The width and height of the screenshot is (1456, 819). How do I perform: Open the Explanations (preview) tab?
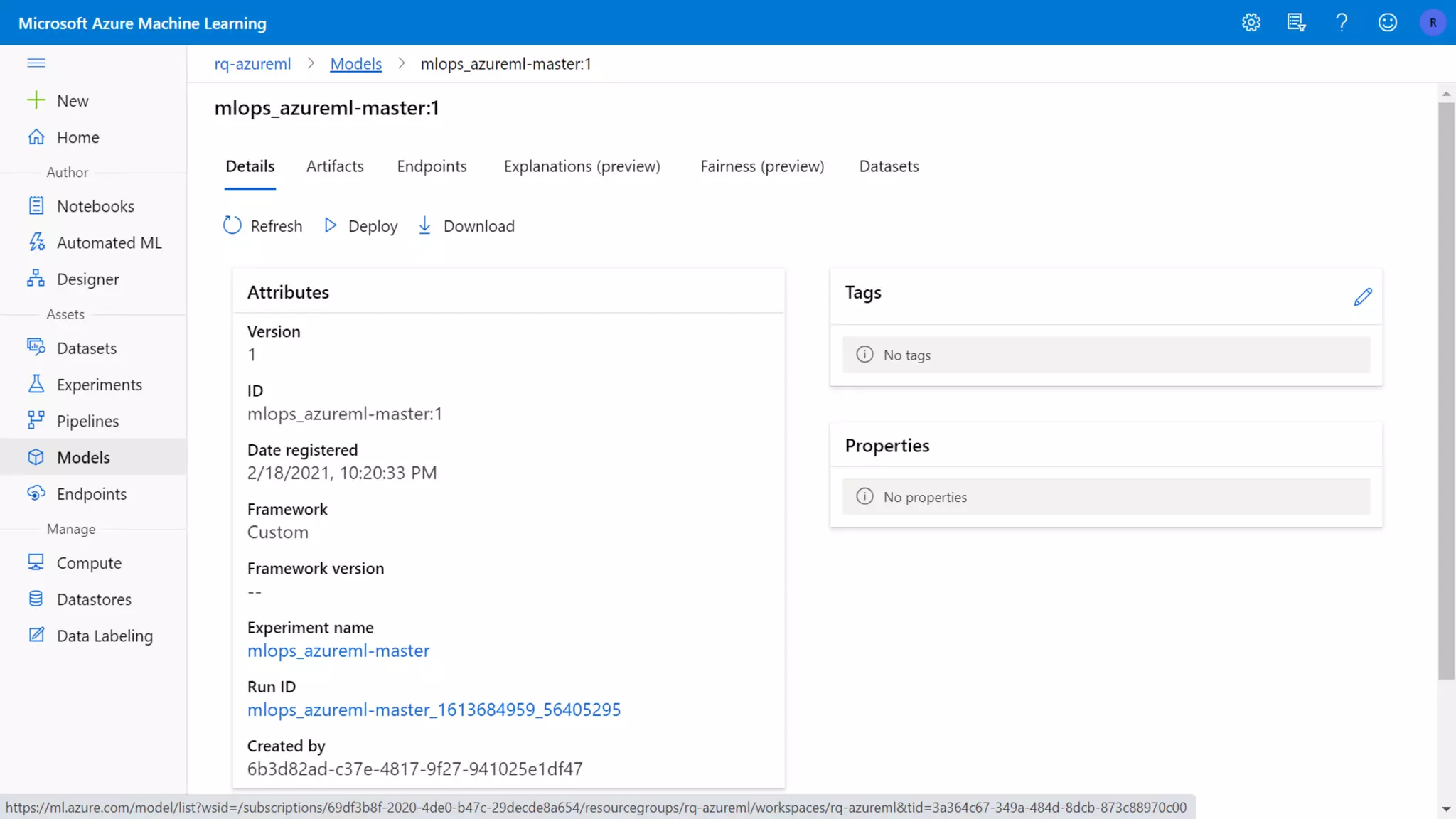click(582, 166)
